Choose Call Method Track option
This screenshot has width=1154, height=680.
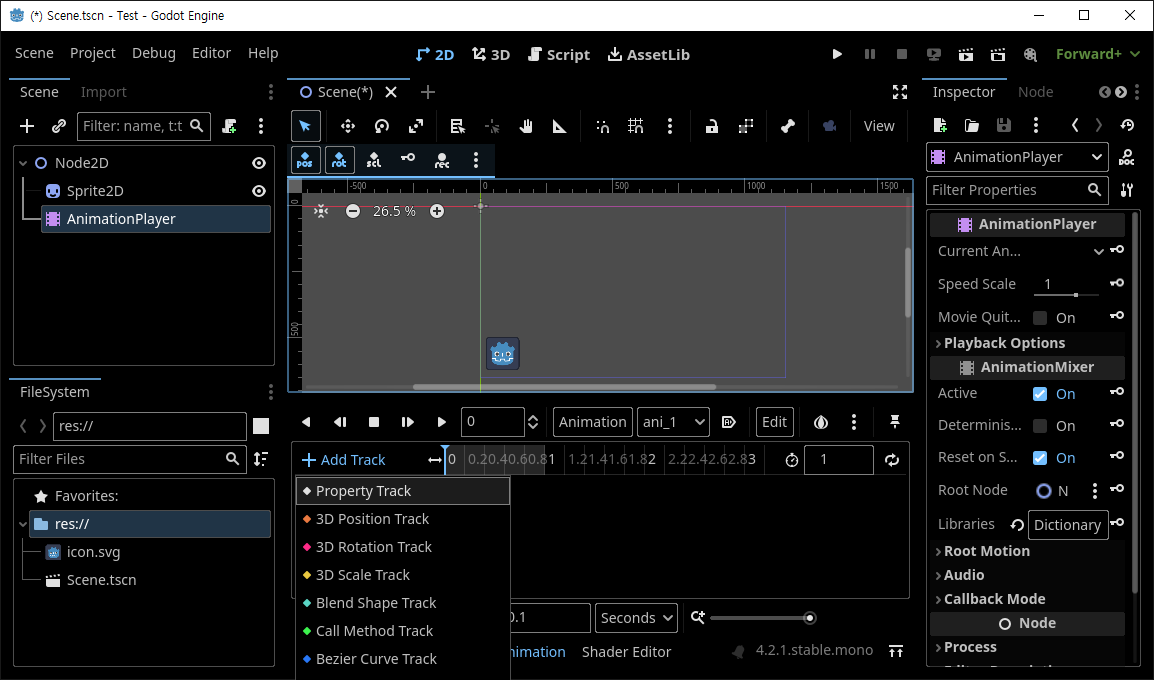pos(403,631)
